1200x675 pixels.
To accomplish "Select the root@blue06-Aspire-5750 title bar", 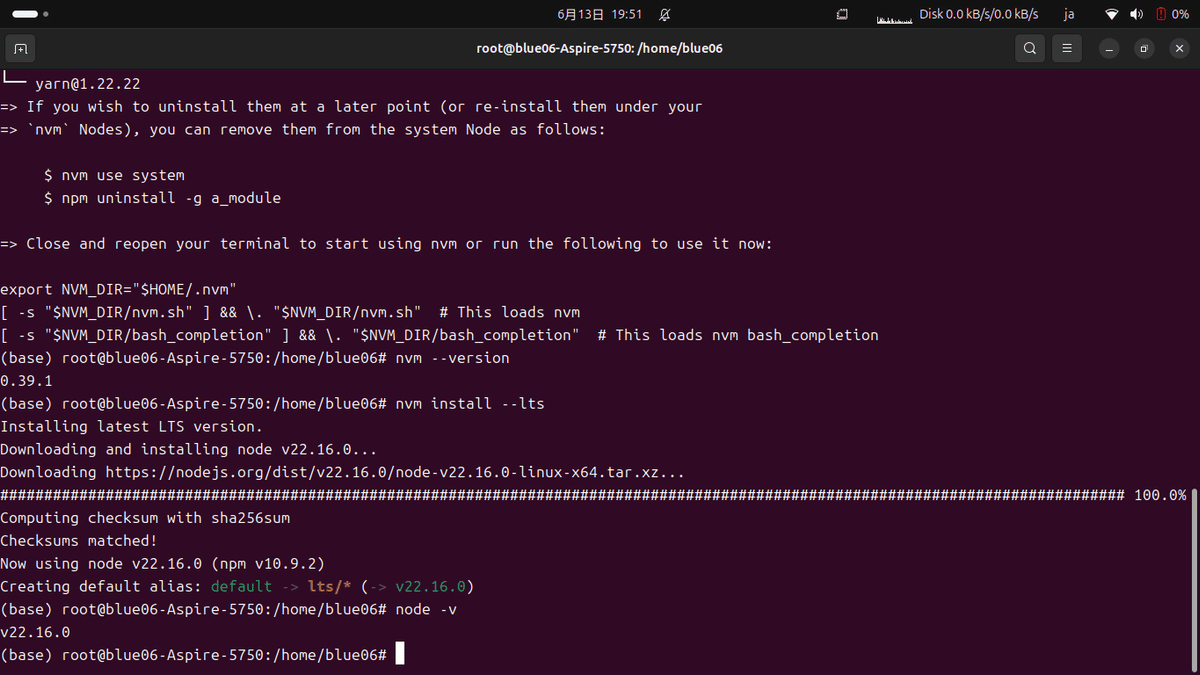I will coord(599,48).
